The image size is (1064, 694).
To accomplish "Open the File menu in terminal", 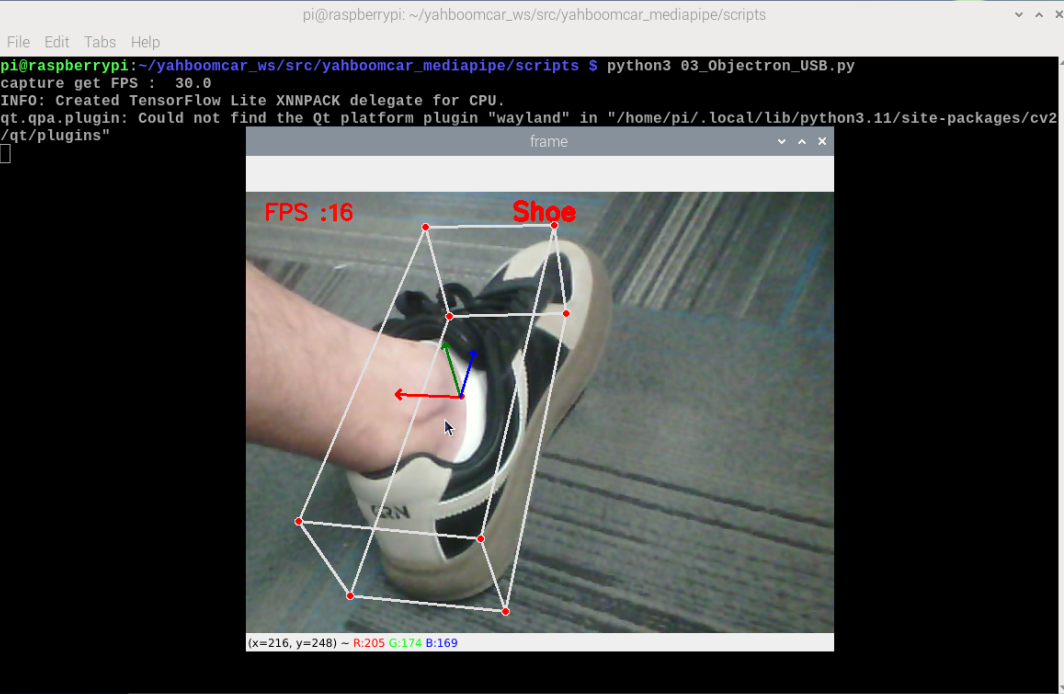I will coord(18,42).
